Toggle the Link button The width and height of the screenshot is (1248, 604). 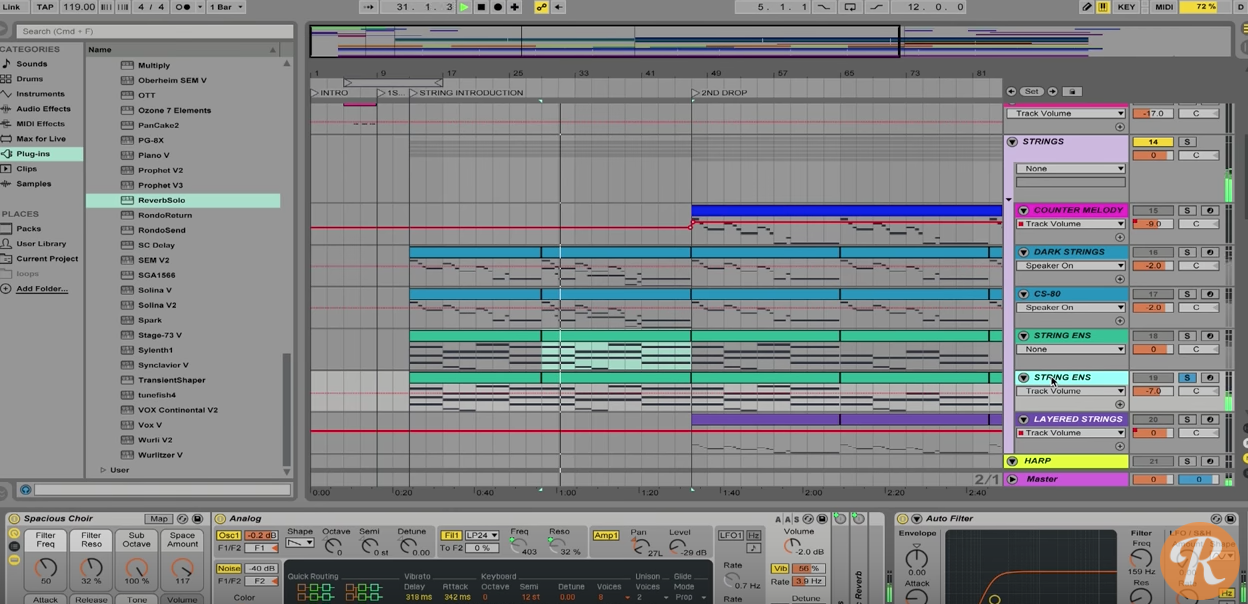coord(12,7)
